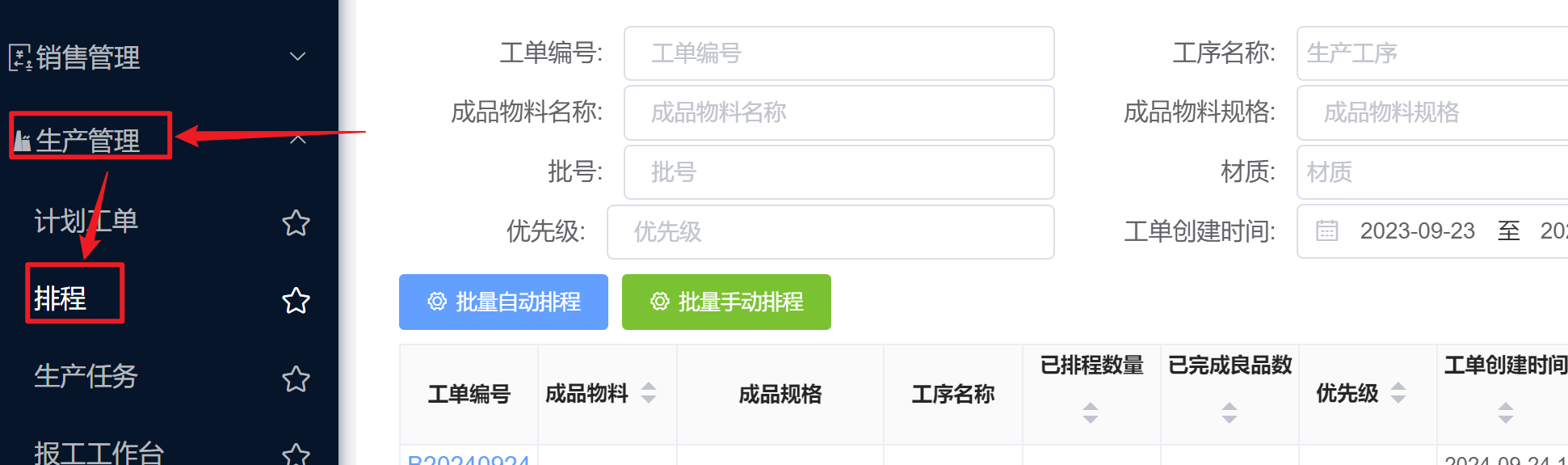Collapse the 生产管理 menu chevron
This screenshot has height=465, width=1568.
(297, 140)
